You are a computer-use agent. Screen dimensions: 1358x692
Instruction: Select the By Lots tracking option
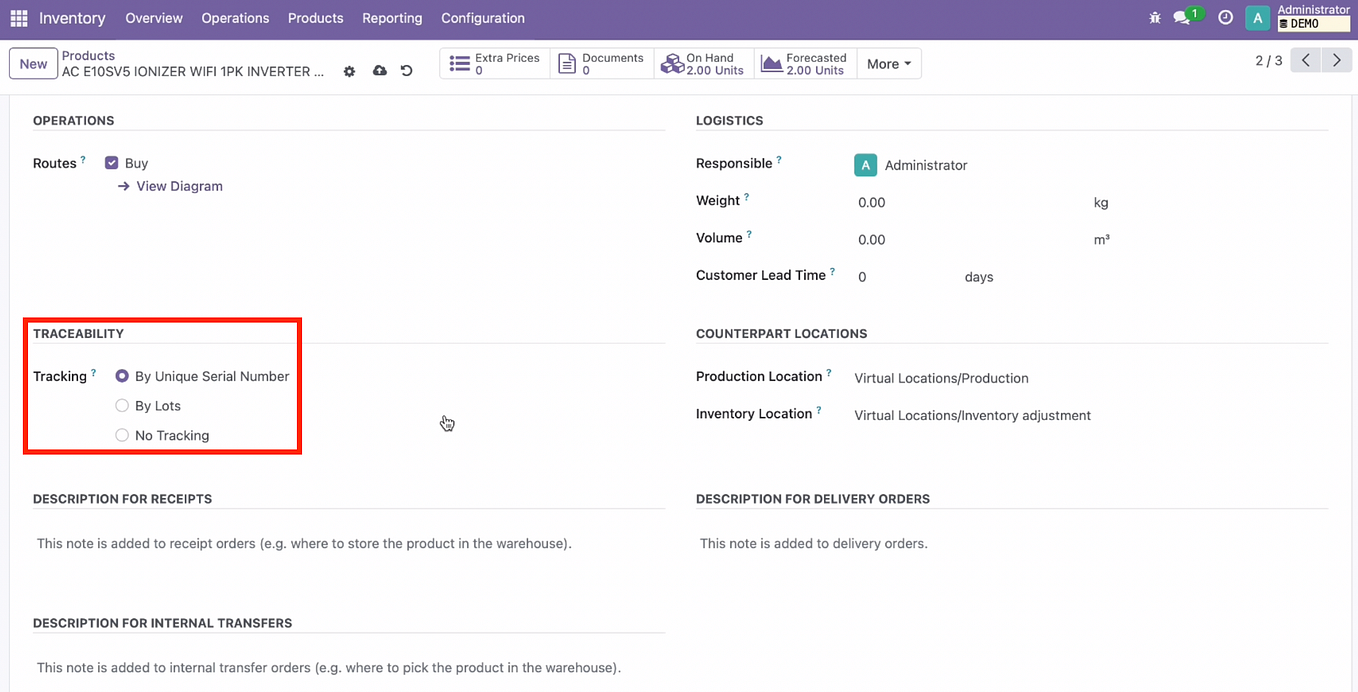click(121, 406)
